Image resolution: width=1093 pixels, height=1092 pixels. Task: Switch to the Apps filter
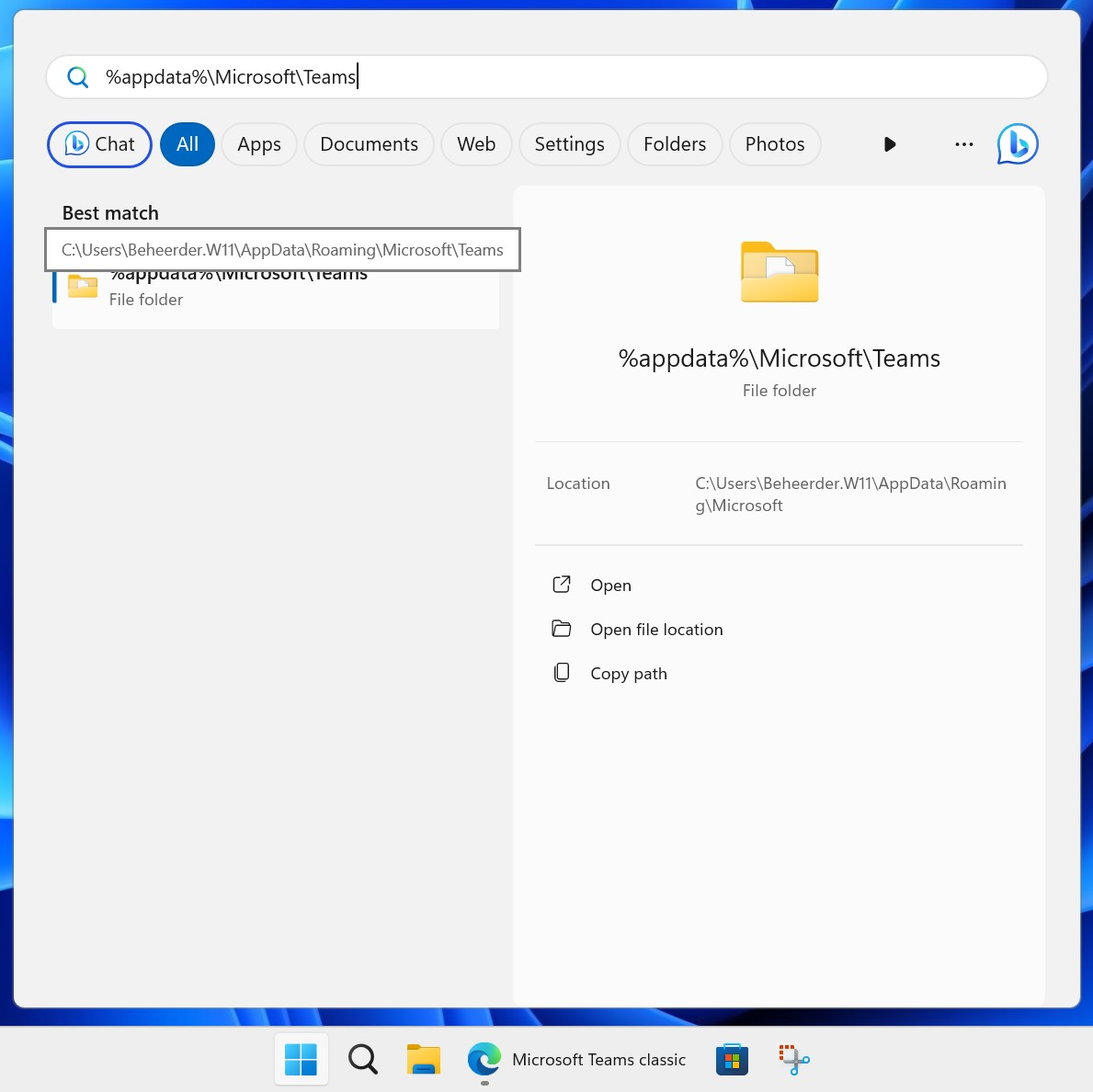pyautogui.click(x=258, y=144)
